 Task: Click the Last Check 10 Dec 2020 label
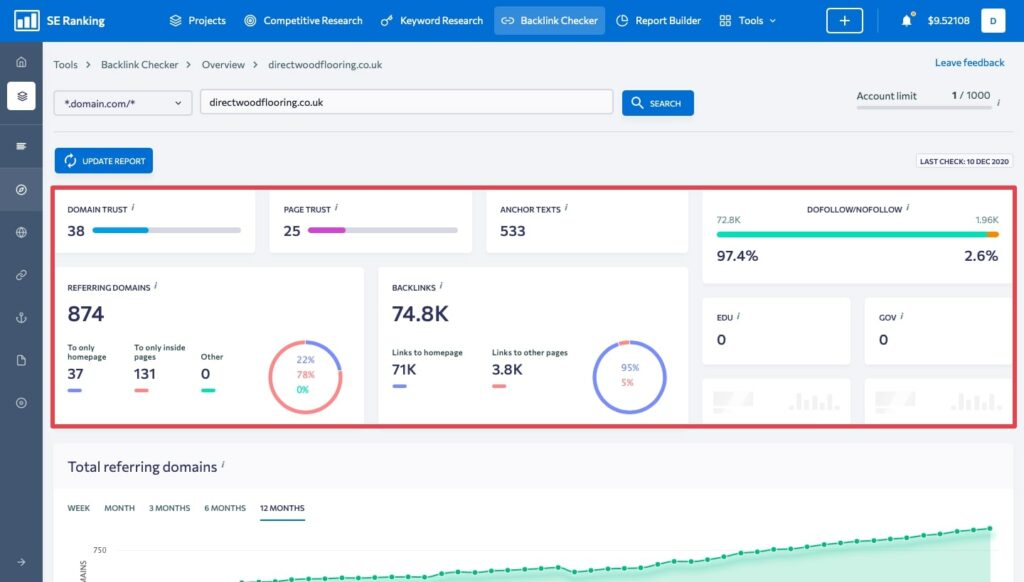point(964,161)
